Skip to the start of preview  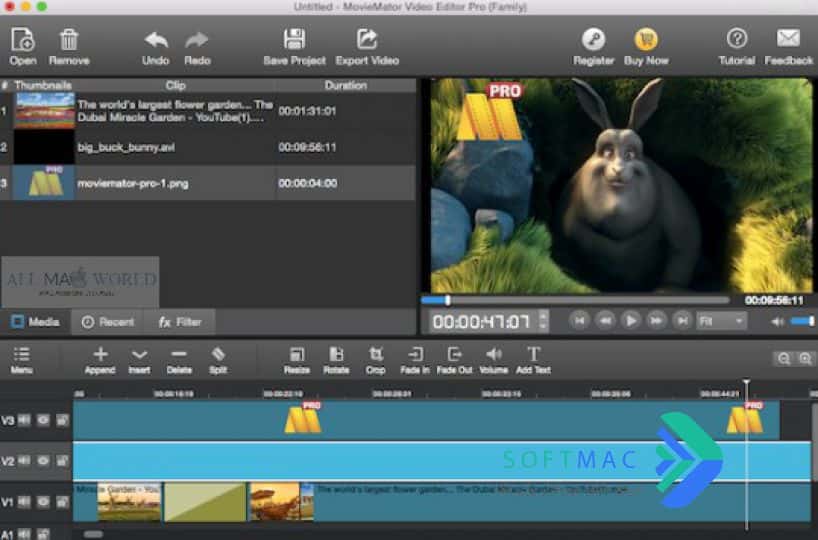click(579, 320)
